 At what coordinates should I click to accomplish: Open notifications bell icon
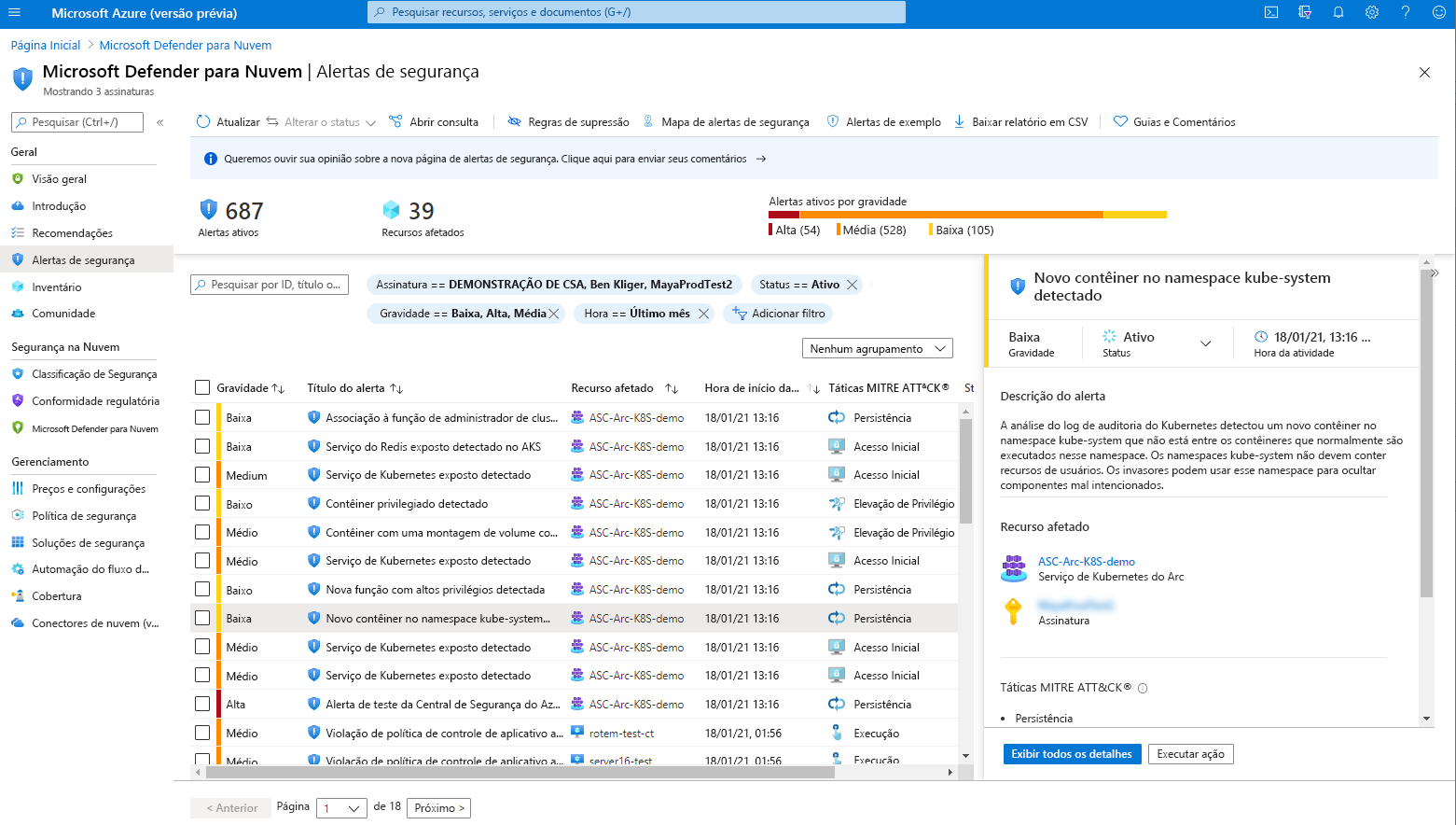pos(1338,12)
